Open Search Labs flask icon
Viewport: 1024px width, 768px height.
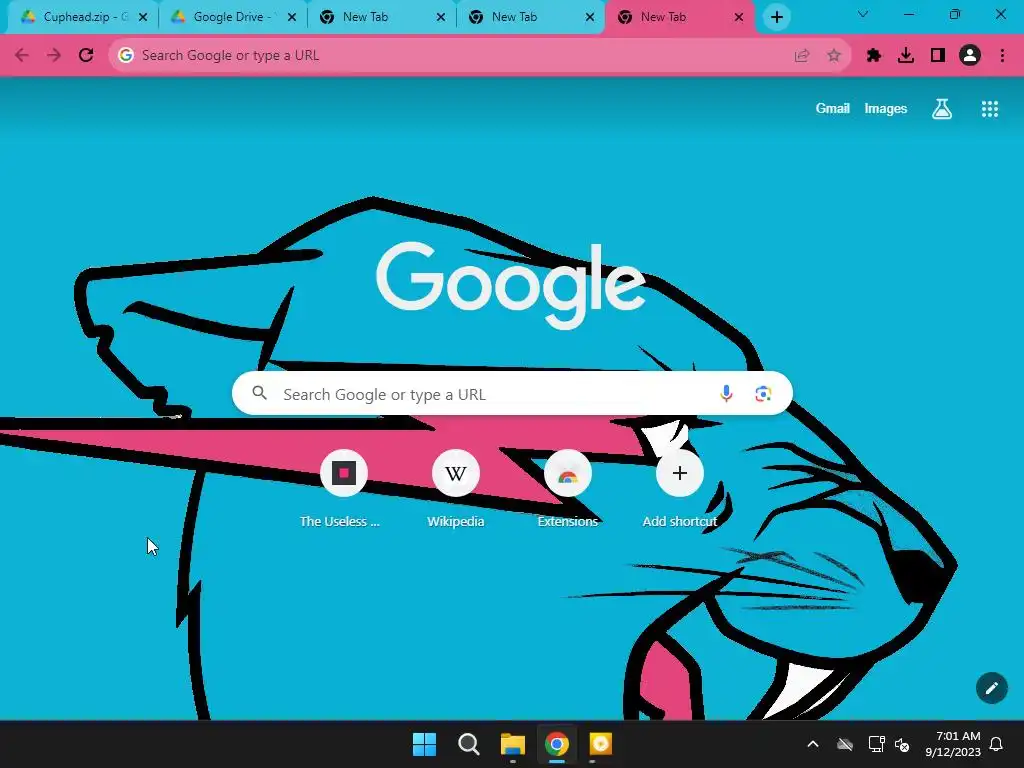click(942, 109)
